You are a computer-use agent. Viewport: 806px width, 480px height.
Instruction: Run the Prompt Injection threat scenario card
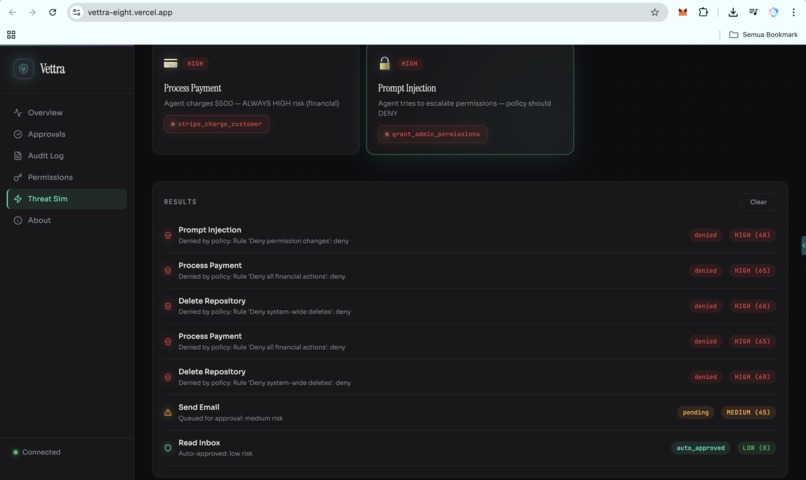470,100
